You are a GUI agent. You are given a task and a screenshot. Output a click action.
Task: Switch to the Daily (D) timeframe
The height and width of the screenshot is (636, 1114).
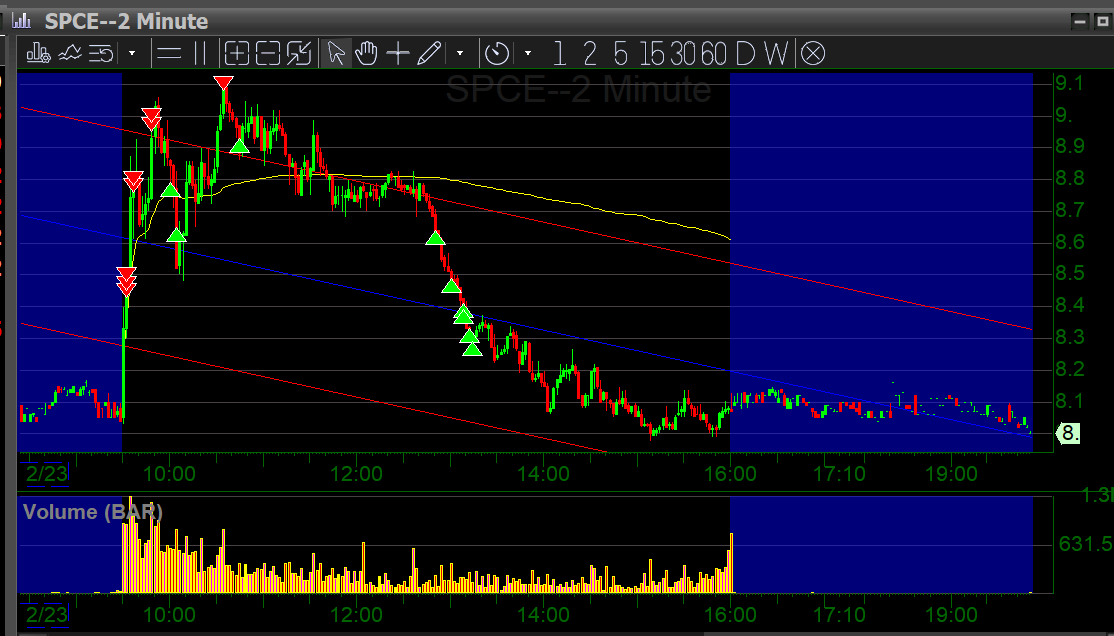click(x=745, y=53)
